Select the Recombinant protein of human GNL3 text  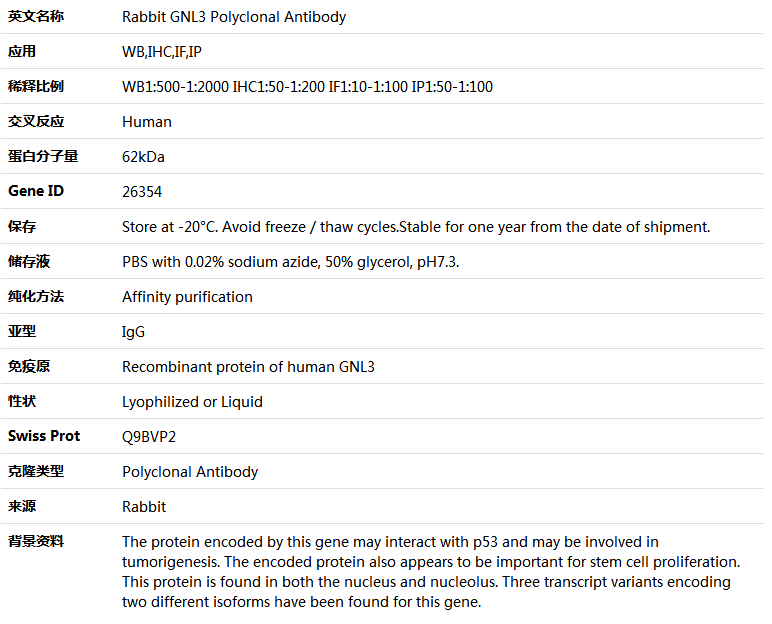point(248,367)
